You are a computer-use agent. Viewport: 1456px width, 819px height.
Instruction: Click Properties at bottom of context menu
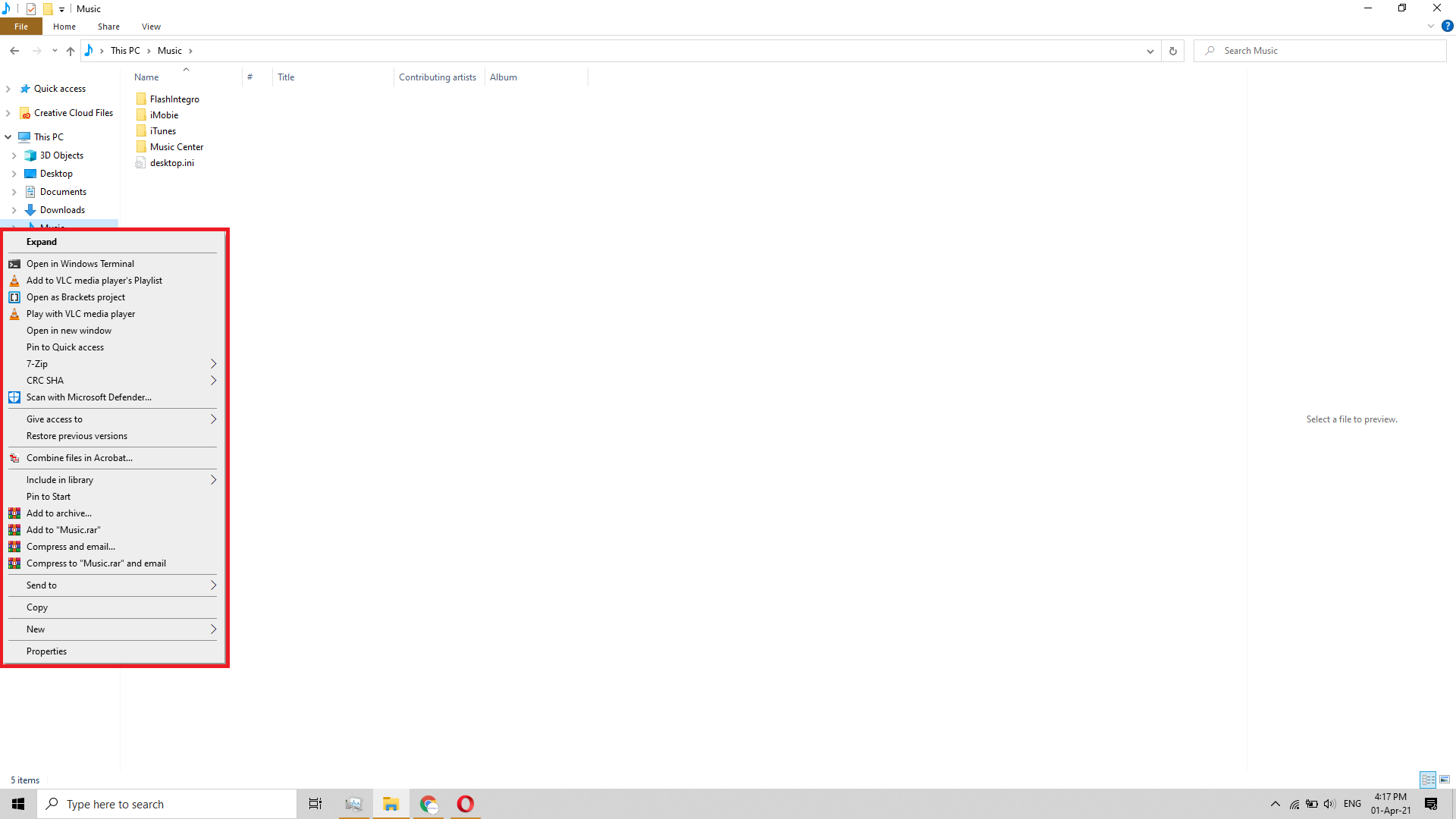tap(47, 651)
